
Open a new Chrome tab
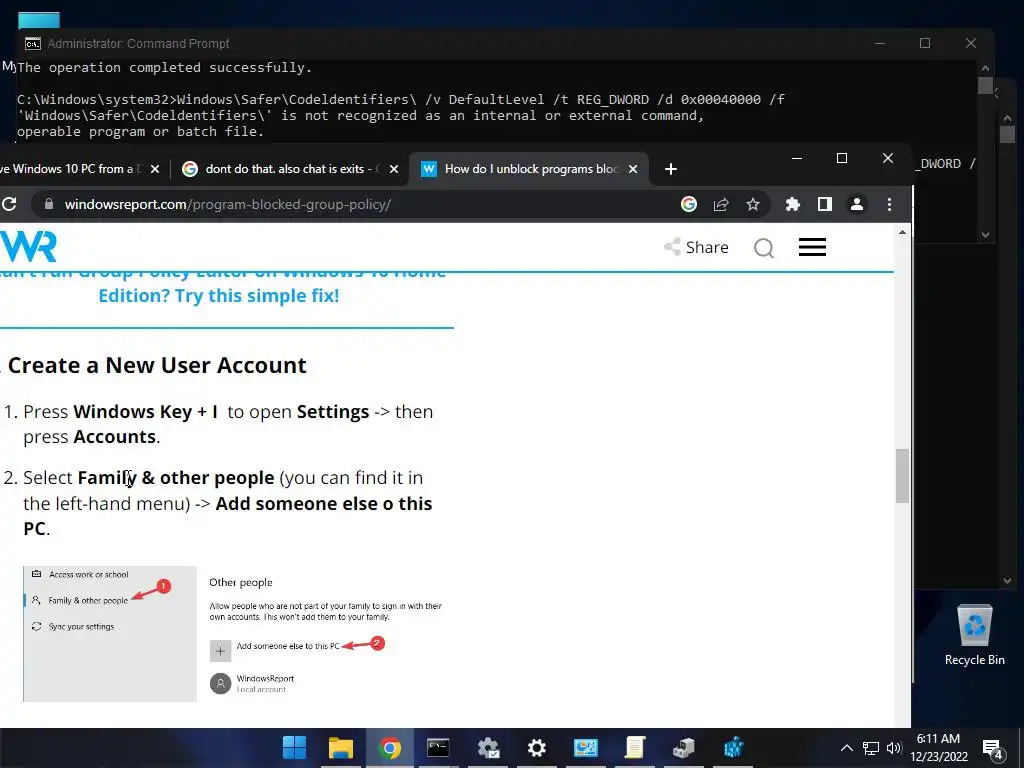671,169
